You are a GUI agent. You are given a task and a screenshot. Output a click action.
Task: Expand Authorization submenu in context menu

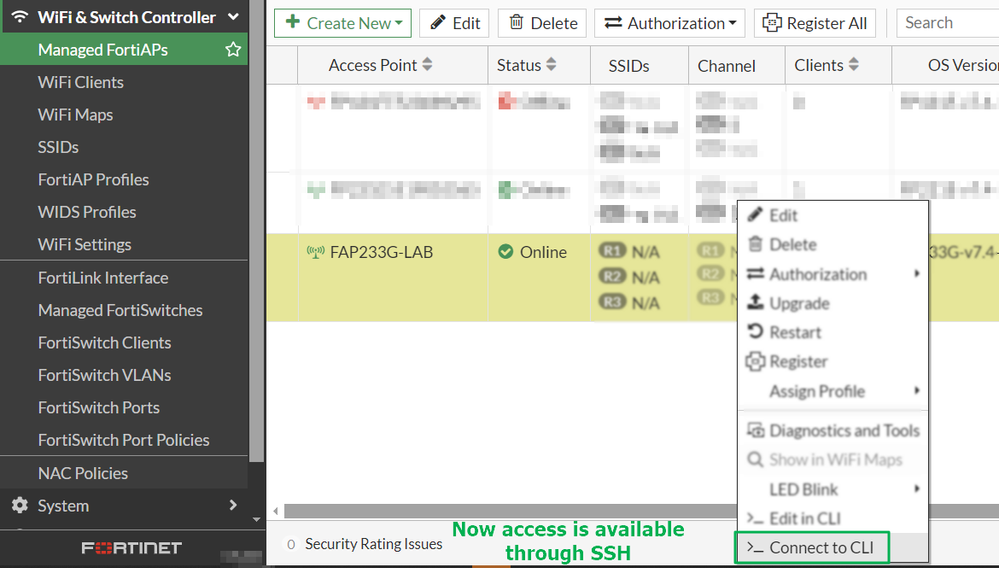click(833, 274)
